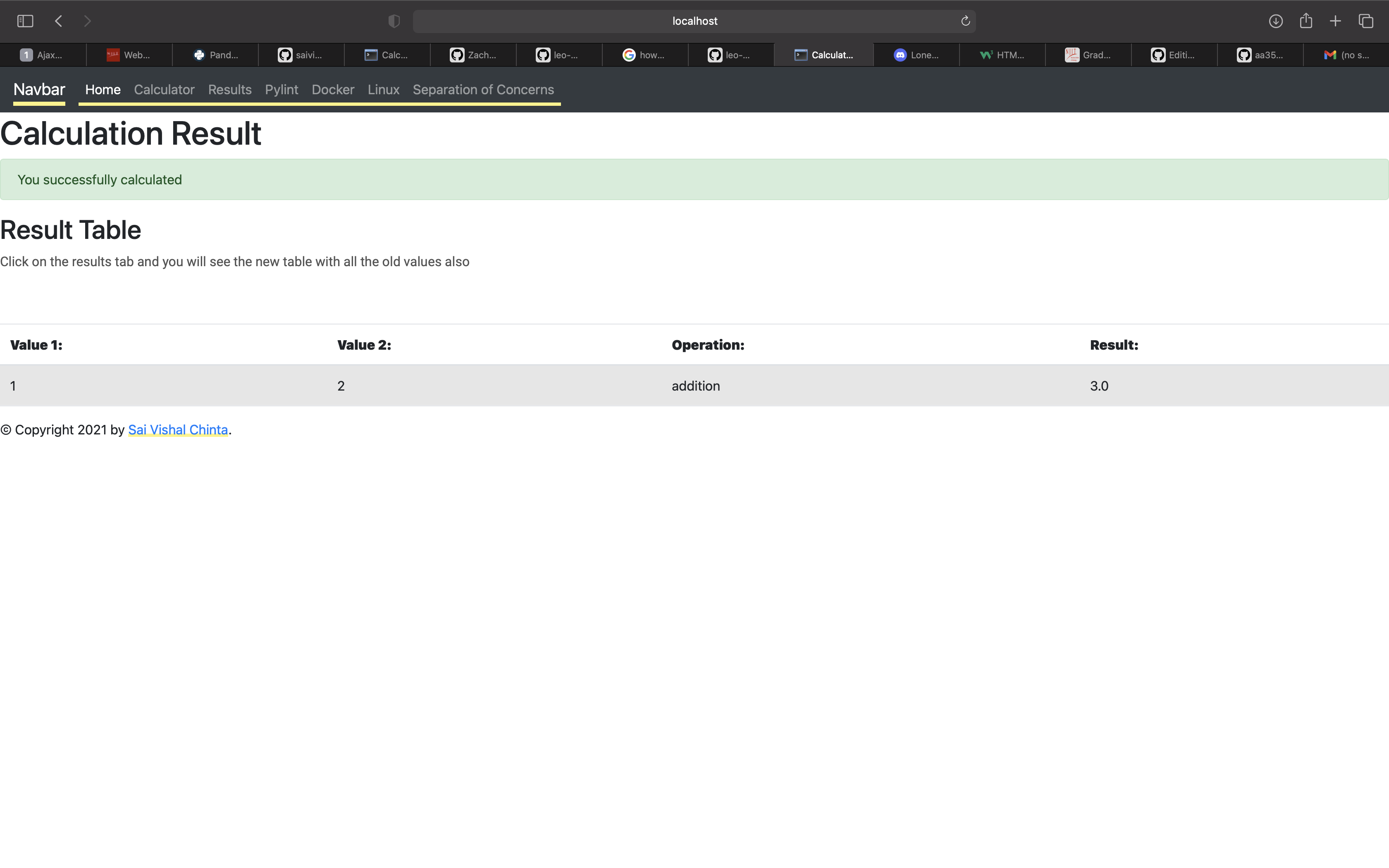Switch to the W3Schools HTML tab
The width and height of the screenshot is (1389, 868).
[1002, 55]
